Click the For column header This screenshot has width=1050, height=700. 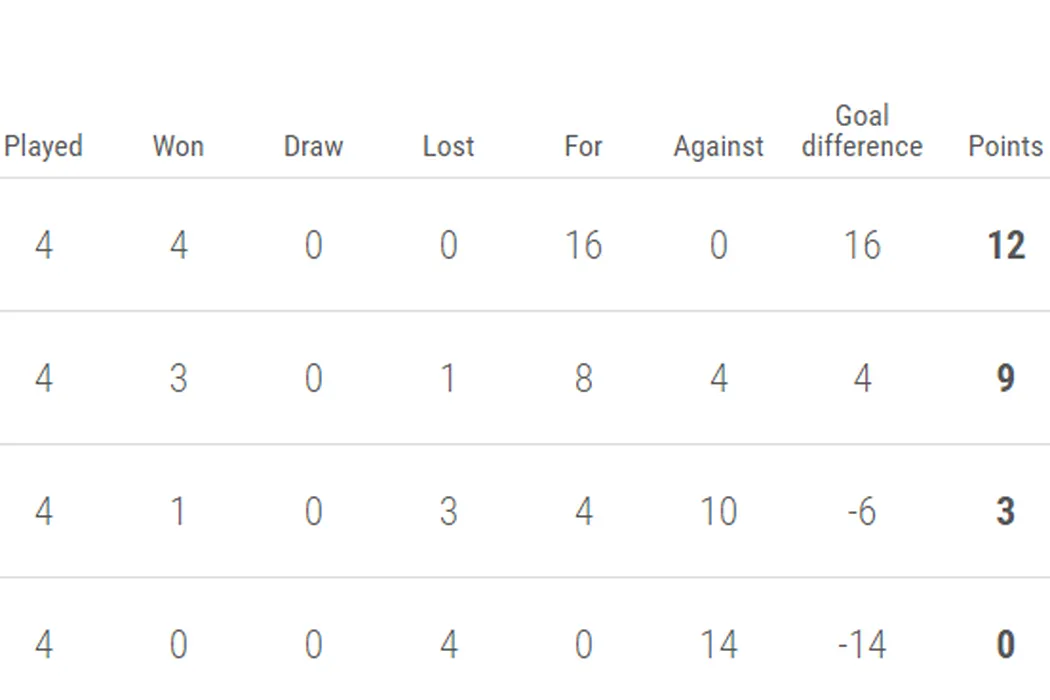click(583, 146)
